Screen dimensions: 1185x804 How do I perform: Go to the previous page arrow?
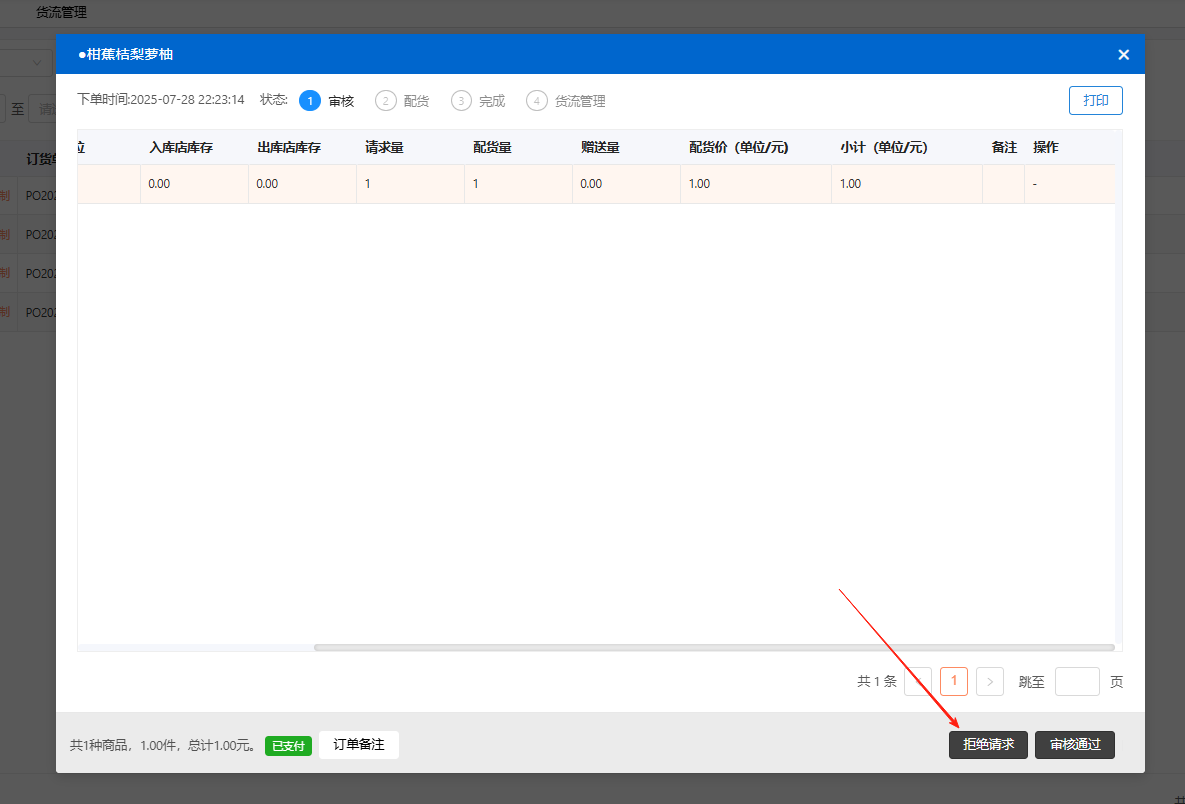click(918, 682)
